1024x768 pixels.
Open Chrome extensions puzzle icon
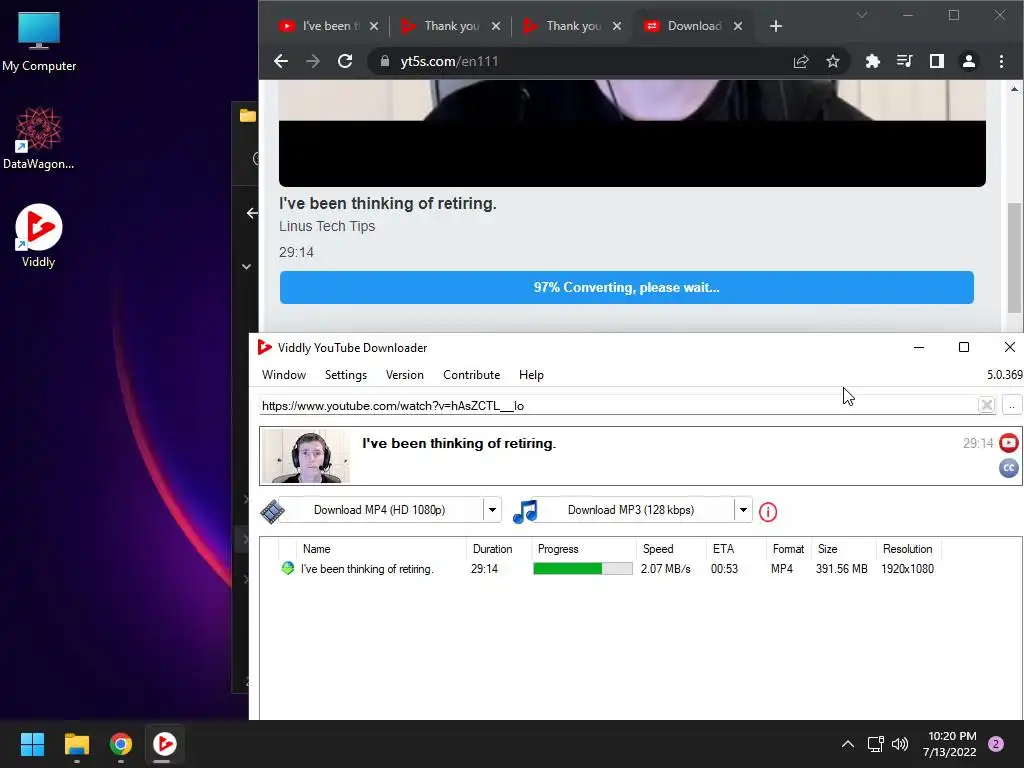(872, 61)
